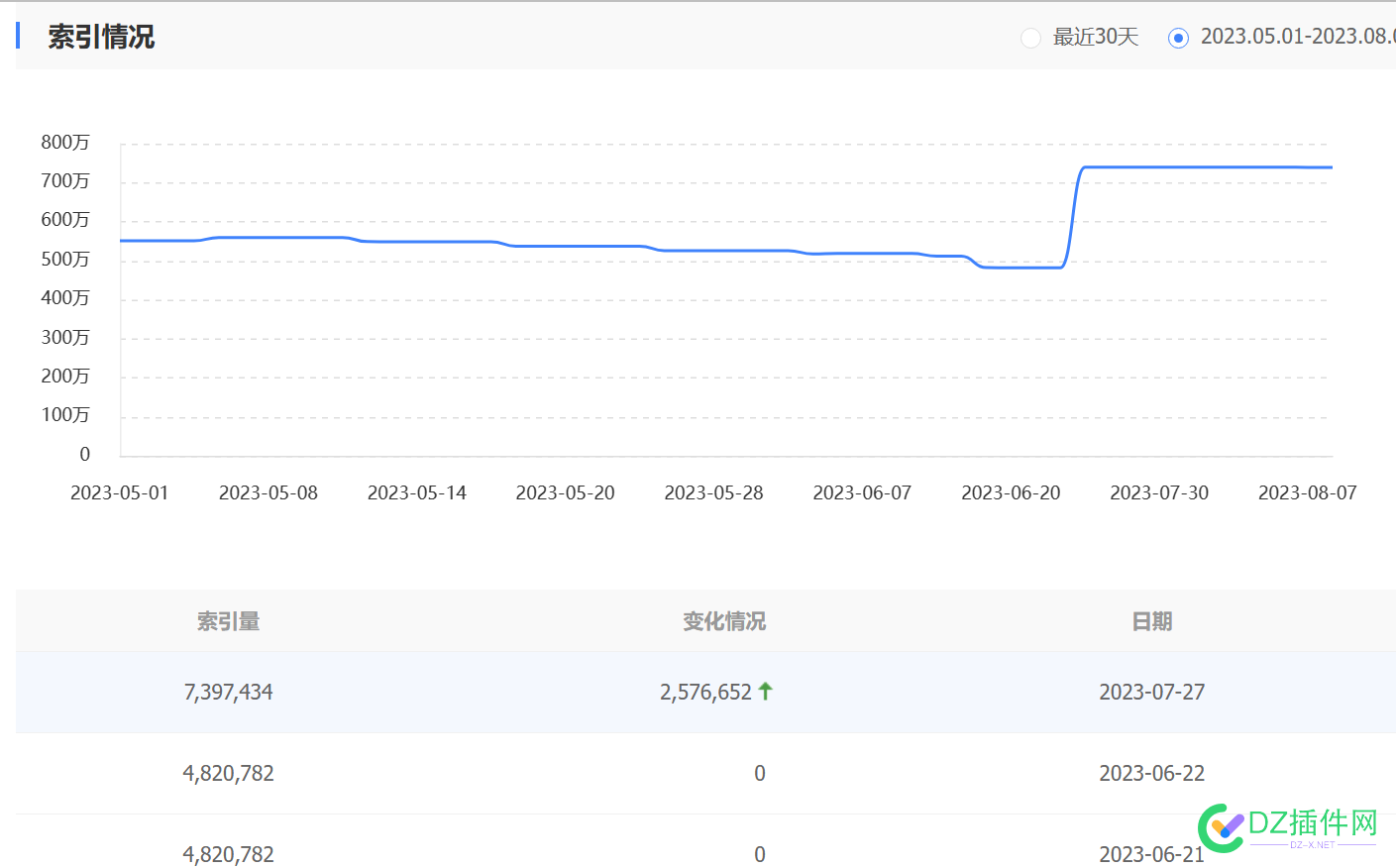
Task: Select the 2023.05.01 date range radio button
Action: click(x=1178, y=38)
